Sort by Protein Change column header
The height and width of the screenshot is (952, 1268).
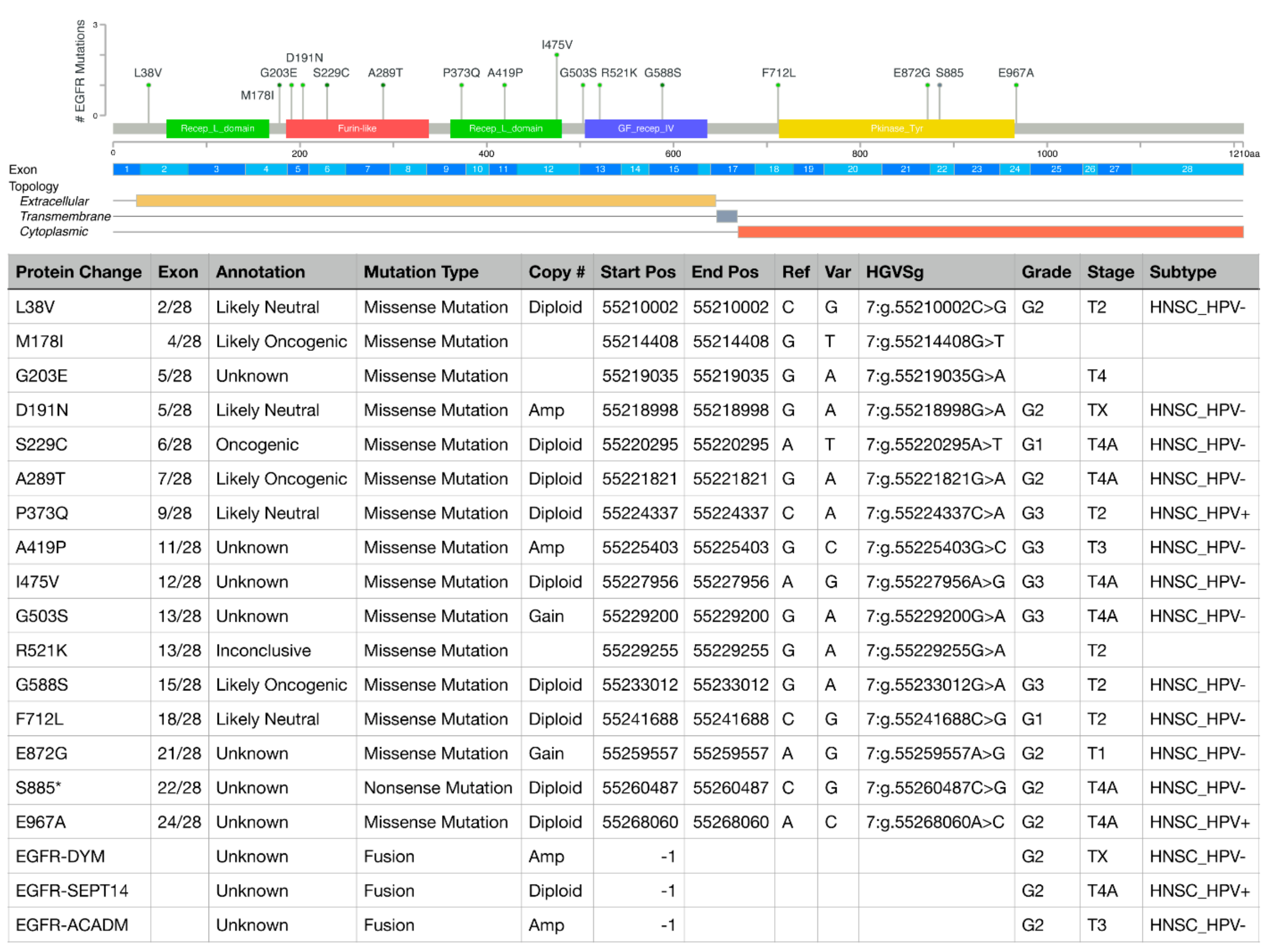pyautogui.click(x=78, y=272)
